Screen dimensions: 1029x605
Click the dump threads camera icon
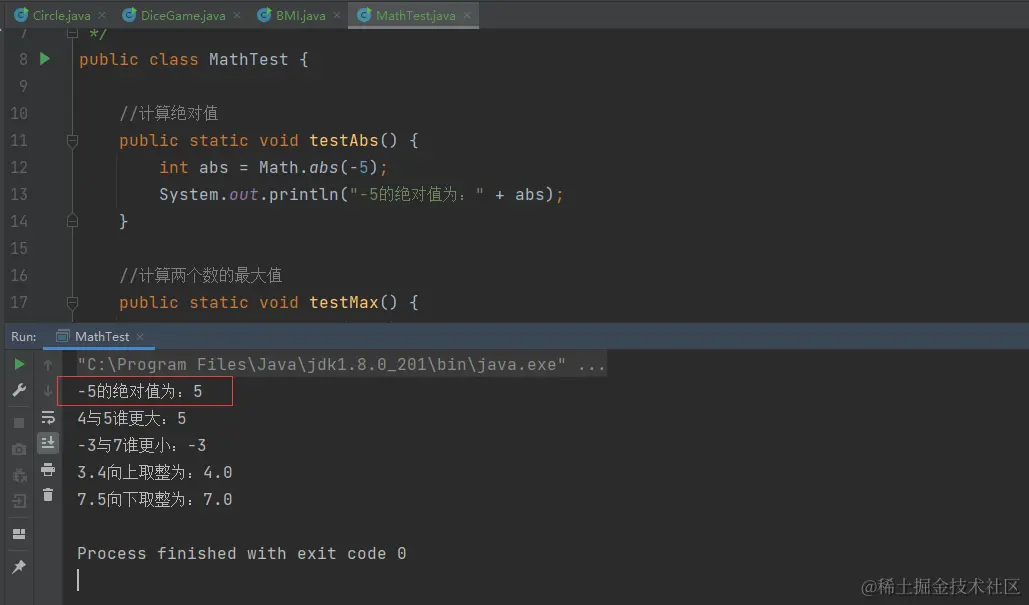(x=19, y=449)
